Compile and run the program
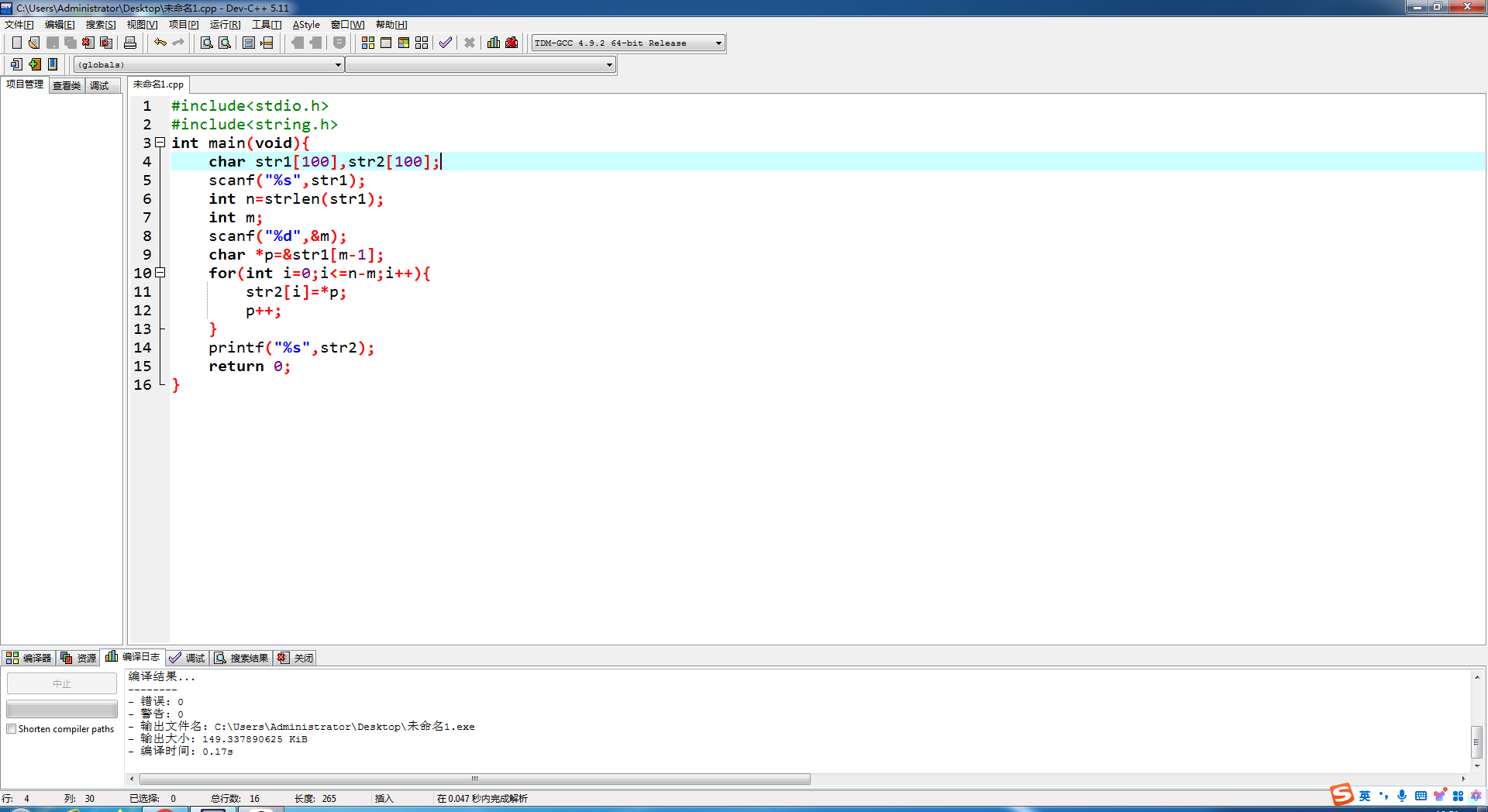The width and height of the screenshot is (1488, 812). (x=404, y=43)
